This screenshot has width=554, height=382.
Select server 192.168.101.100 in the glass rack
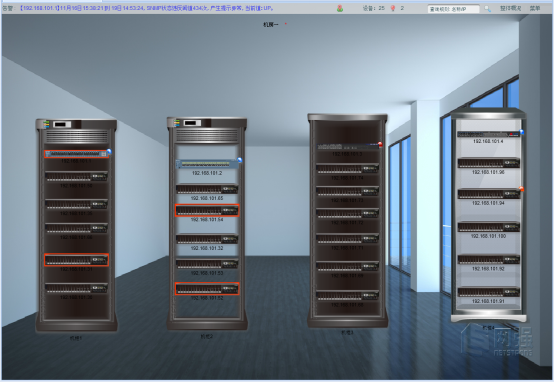tap(489, 227)
